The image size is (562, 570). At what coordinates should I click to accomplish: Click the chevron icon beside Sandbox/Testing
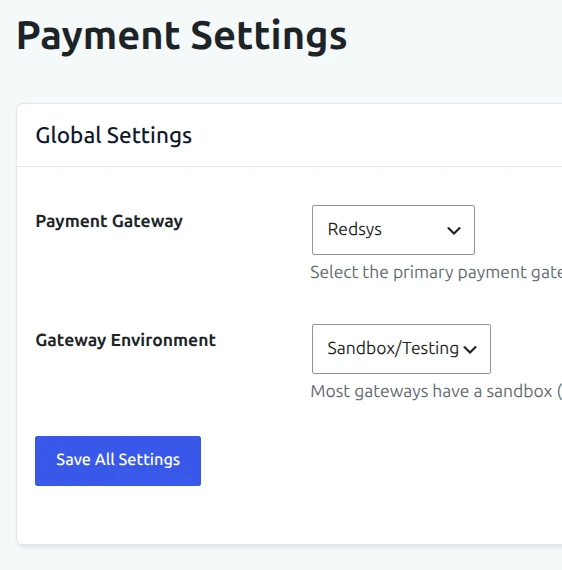[x=470, y=349]
